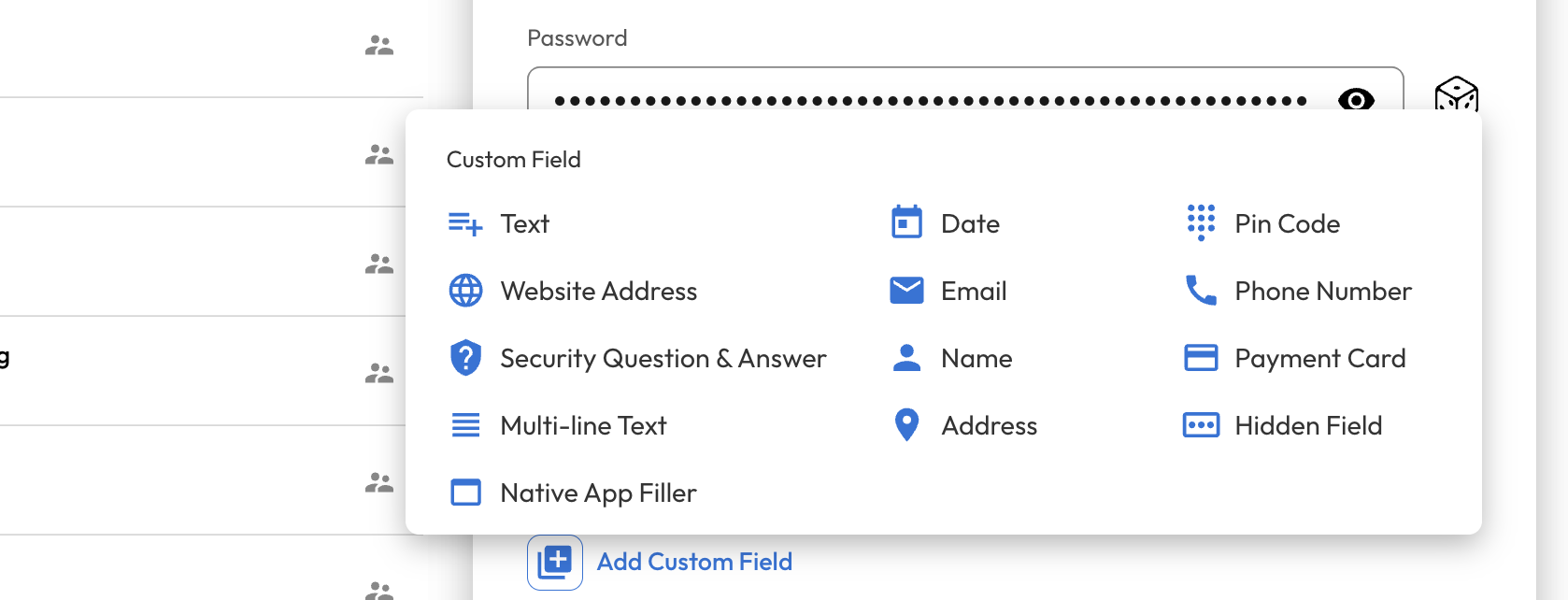Image resolution: width=1568 pixels, height=600 pixels.
Task: Click the shared people icon on top record
Action: point(378,46)
